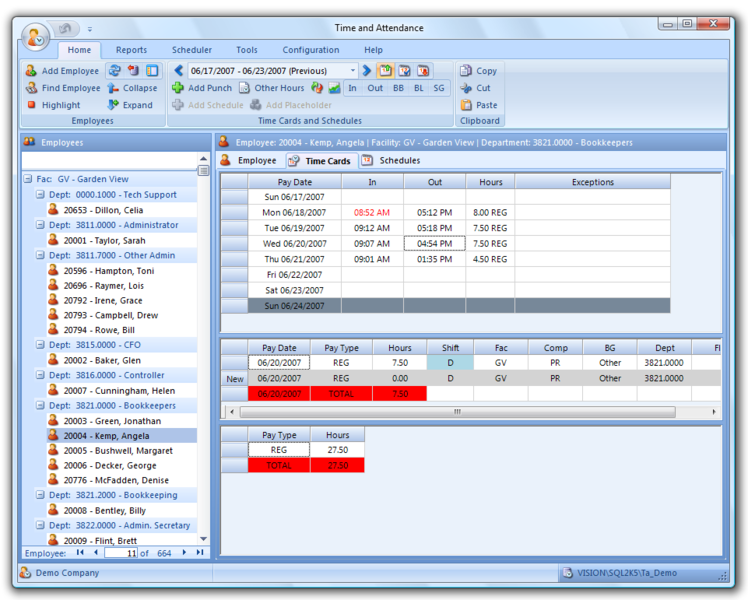Click the Paste clipboard icon
Viewport: 748px width, 600px height.
coord(466,105)
